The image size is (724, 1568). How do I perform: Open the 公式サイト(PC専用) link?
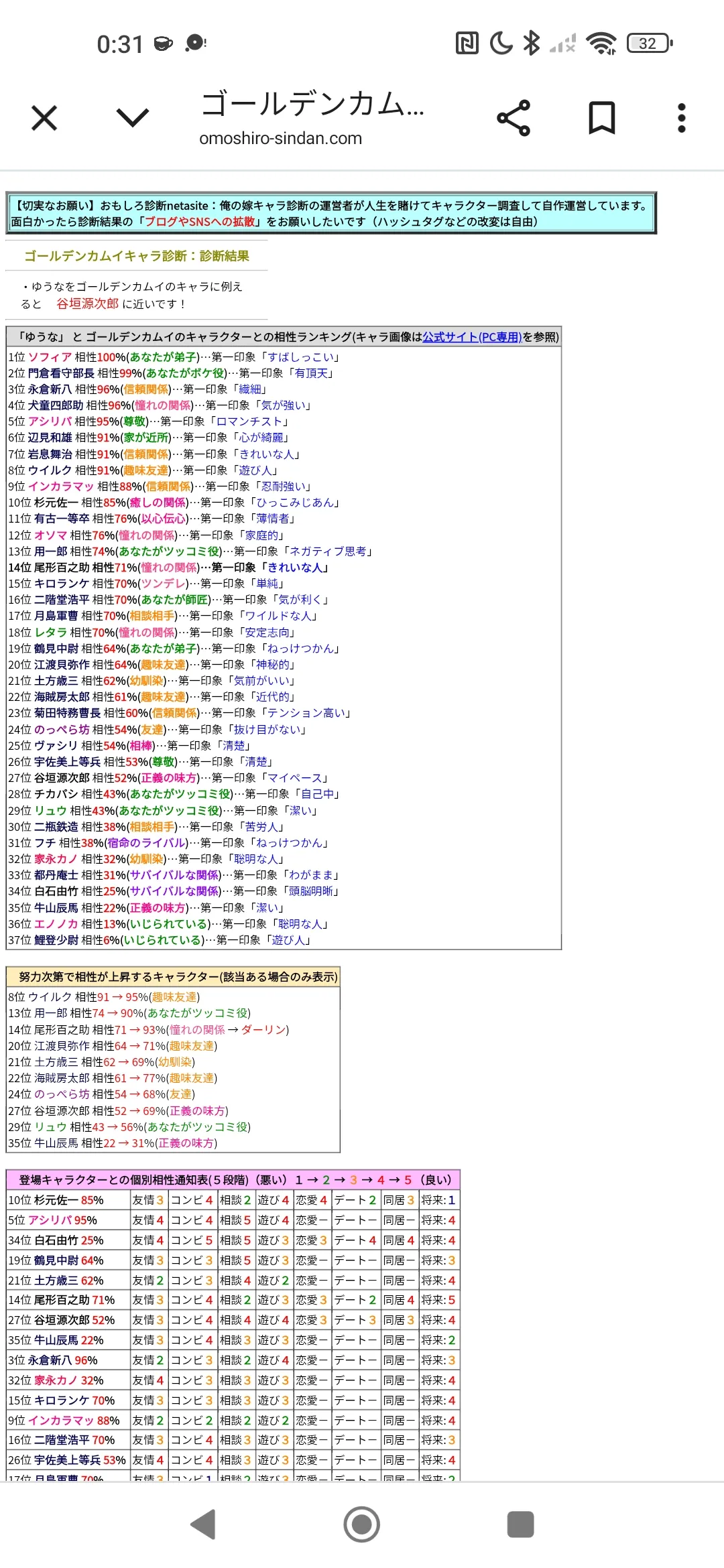(x=472, y=337)
